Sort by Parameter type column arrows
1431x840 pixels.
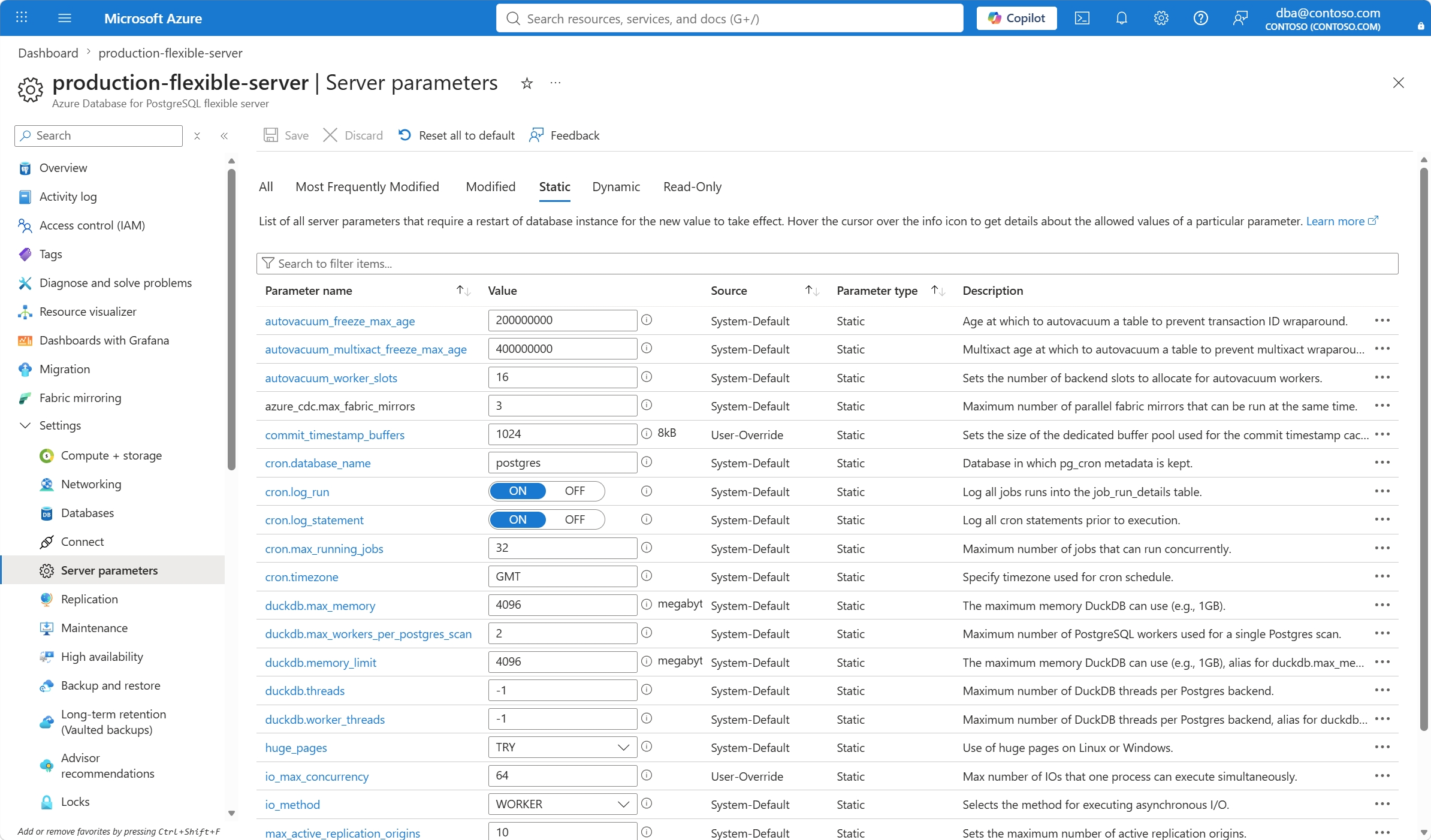[x=938, y=291]
